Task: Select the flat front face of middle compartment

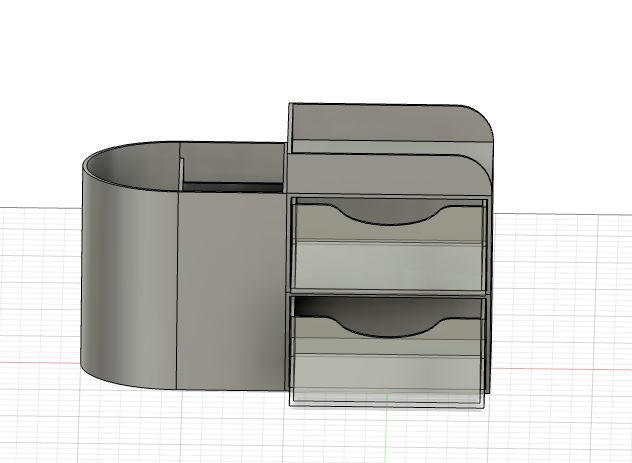Action: tap(232, 290)
